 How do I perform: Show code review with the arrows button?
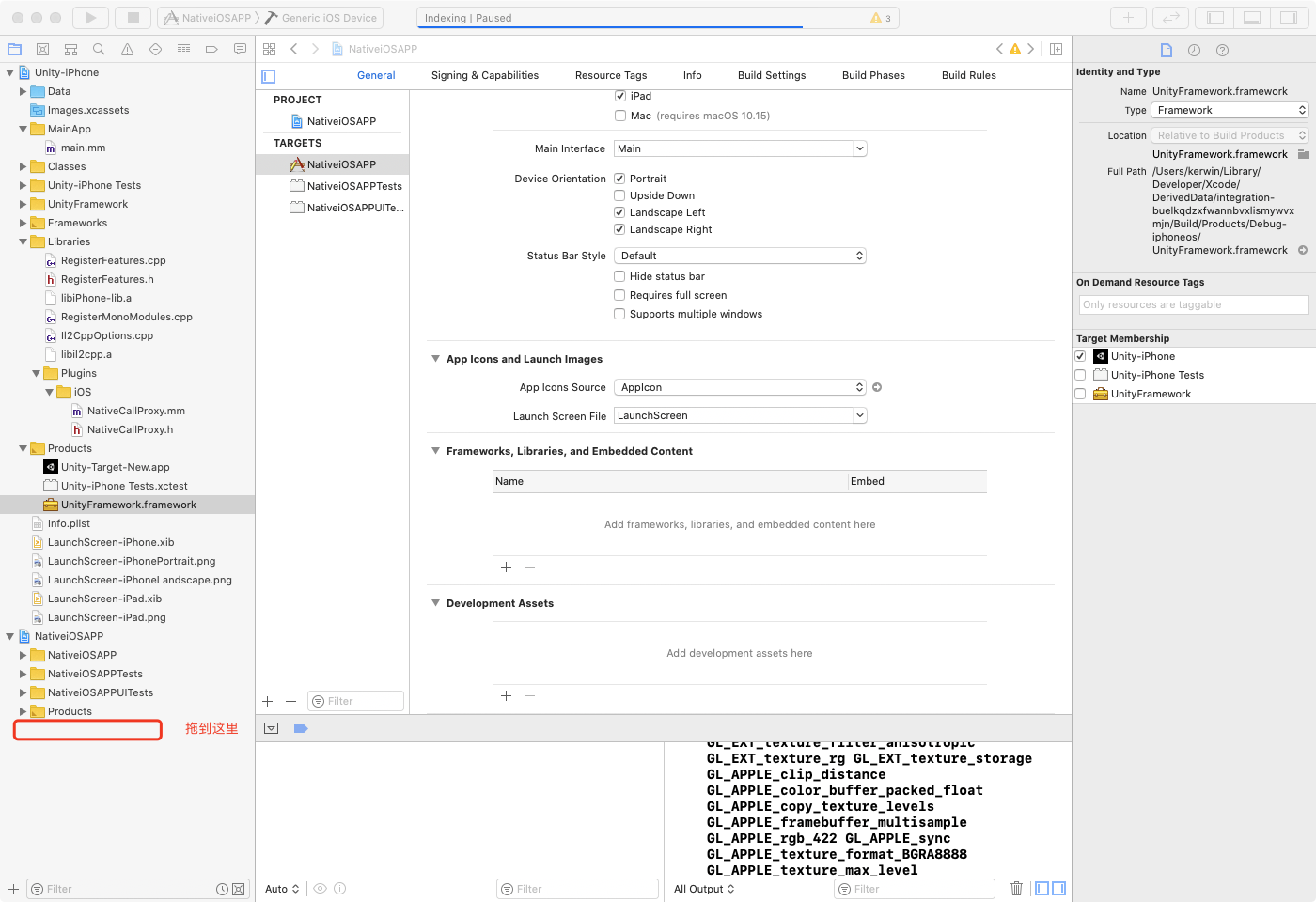pyautogui.click(x=1171, y=18)
